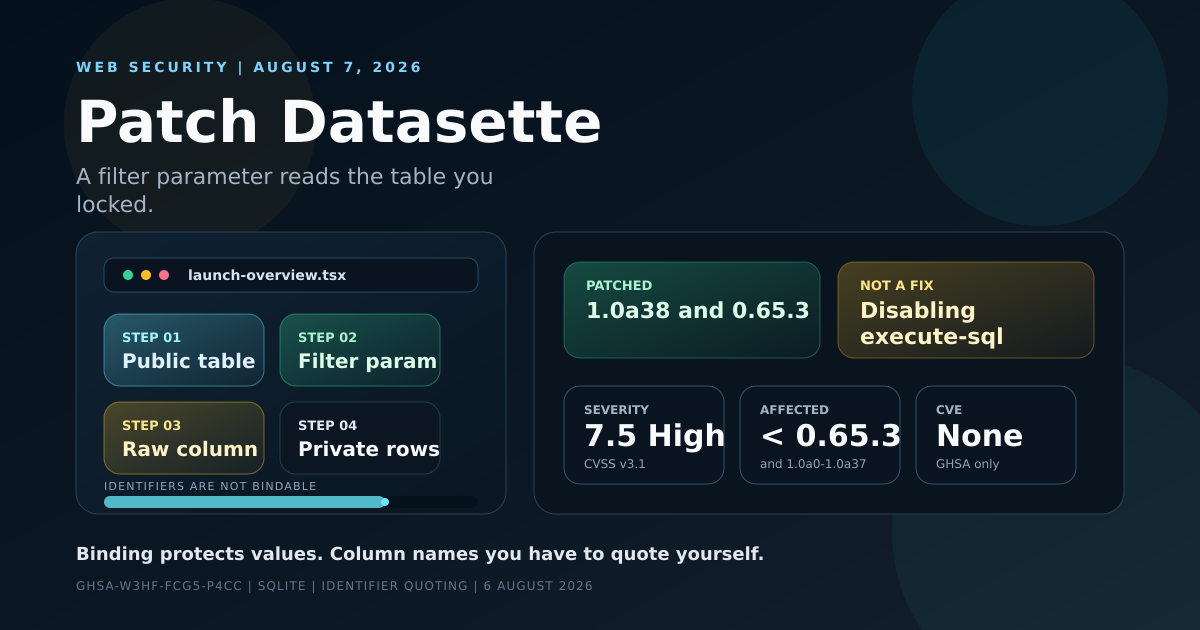Select the launch-overview.tsx file label
The width and height of the screenshot is (1200, 630).
tap(267, 275)
